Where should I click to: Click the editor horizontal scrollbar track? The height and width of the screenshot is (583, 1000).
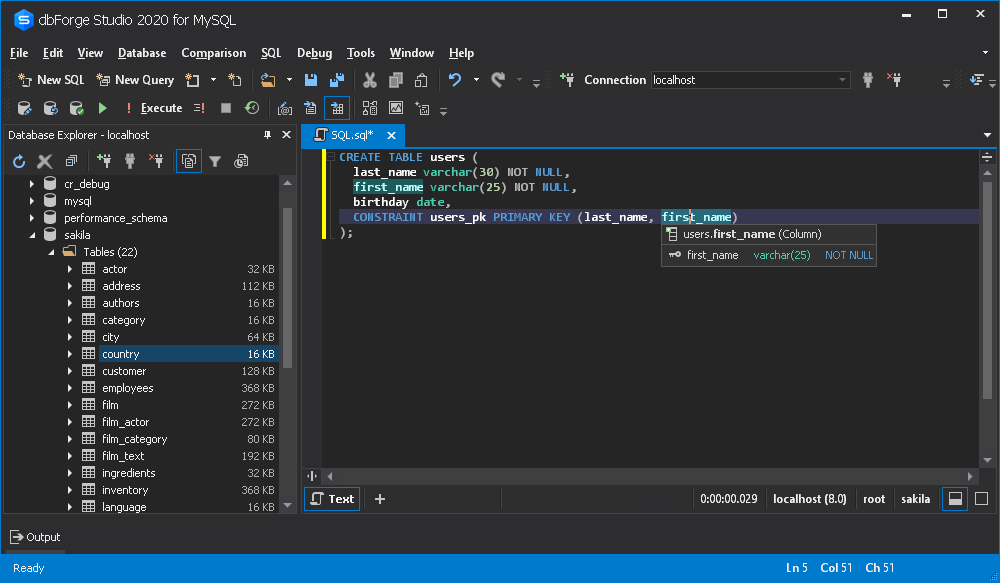(x=649, y=476)
